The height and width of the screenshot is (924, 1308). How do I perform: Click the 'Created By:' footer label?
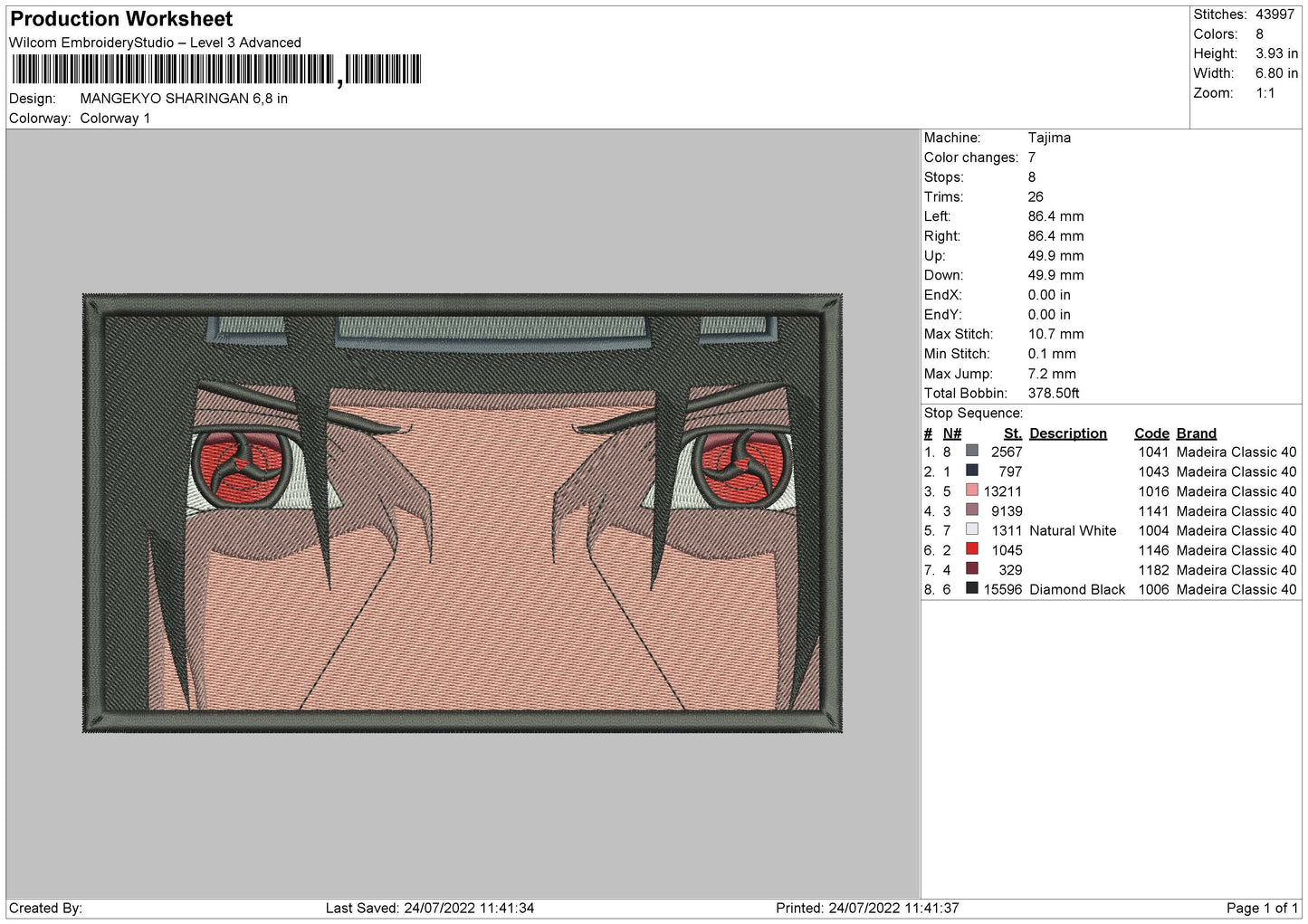(x=45, y=908)
